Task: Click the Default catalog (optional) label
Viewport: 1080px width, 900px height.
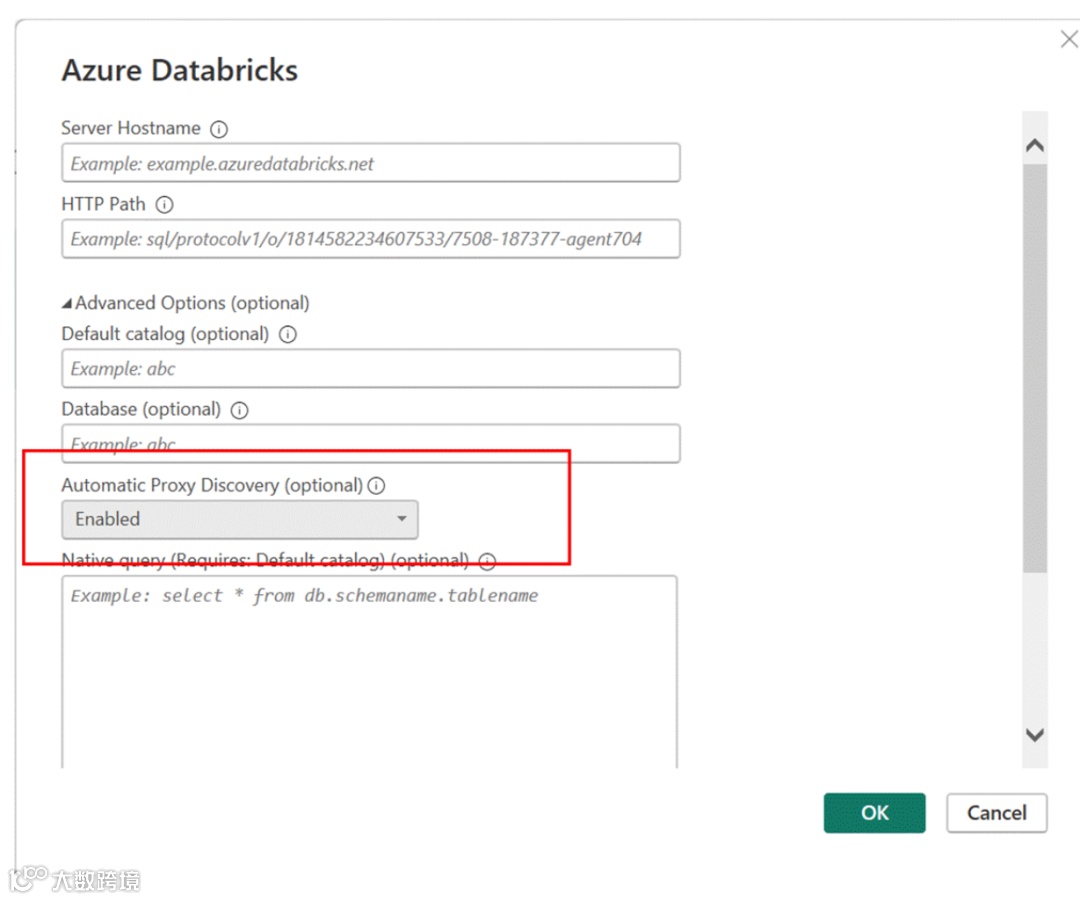Action: point(165,334)
